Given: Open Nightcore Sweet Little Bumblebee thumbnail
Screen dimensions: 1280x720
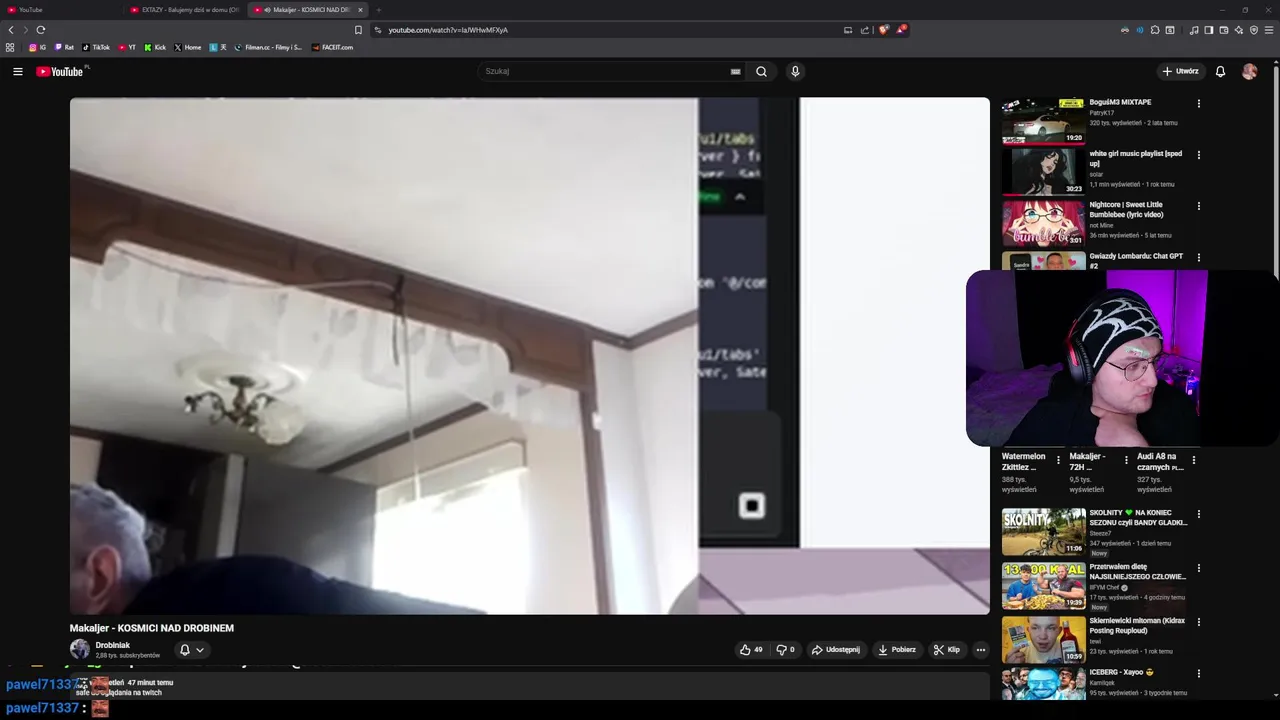Looking at the screenshot, I should click(1043, 222).
